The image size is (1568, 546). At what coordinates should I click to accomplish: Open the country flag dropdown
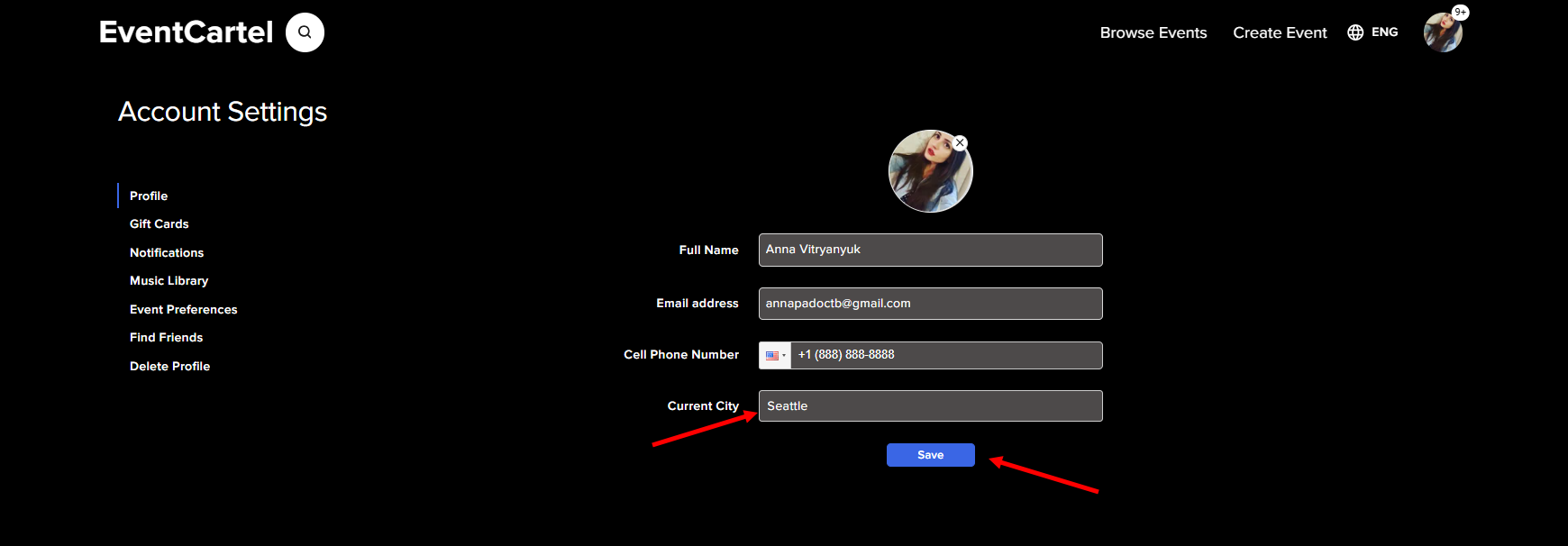[x=775, y=355]
